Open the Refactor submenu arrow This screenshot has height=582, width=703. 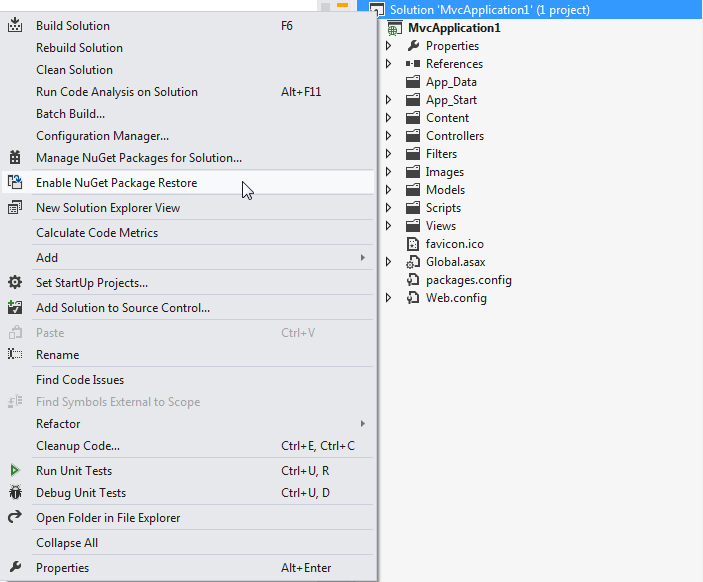point(363,423)
